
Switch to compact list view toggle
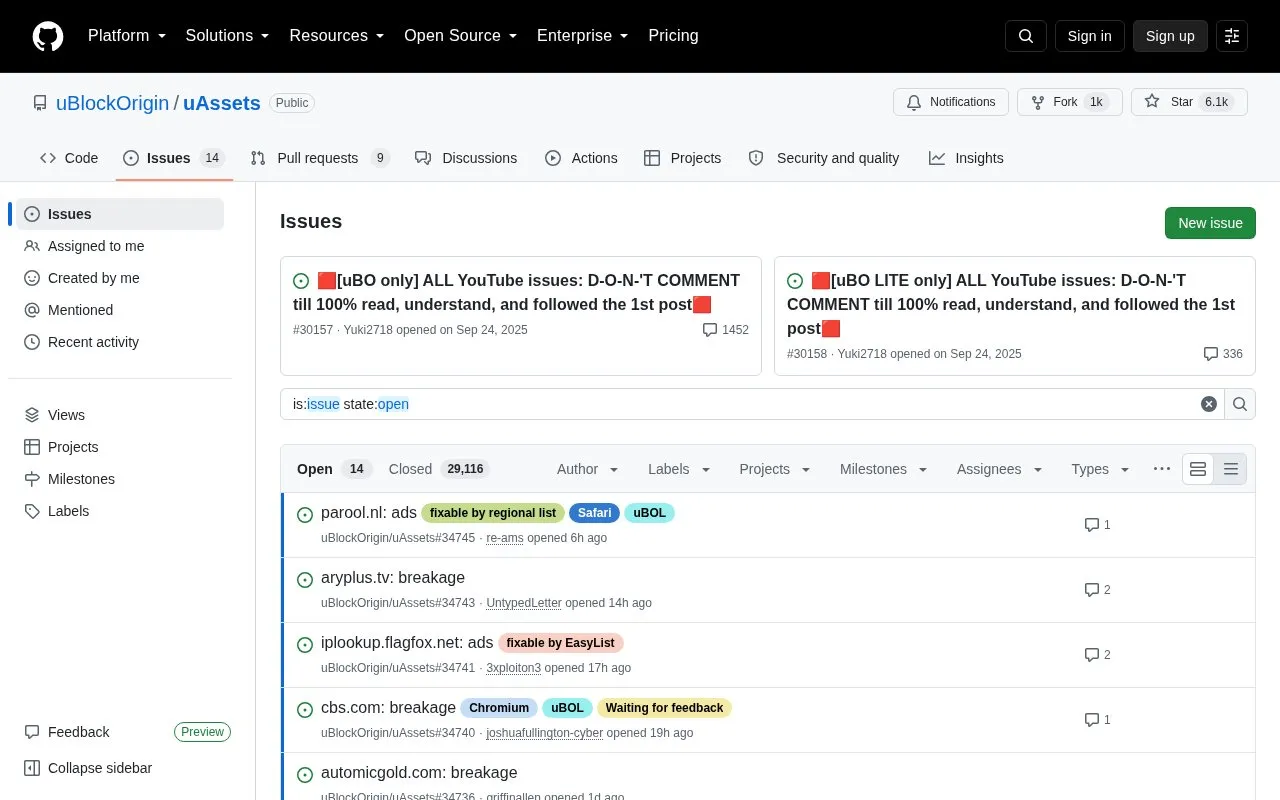[1231, 469]
